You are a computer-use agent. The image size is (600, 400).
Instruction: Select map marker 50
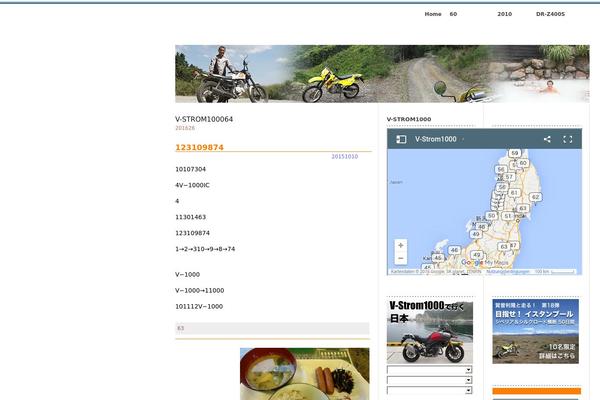point(492,216)
